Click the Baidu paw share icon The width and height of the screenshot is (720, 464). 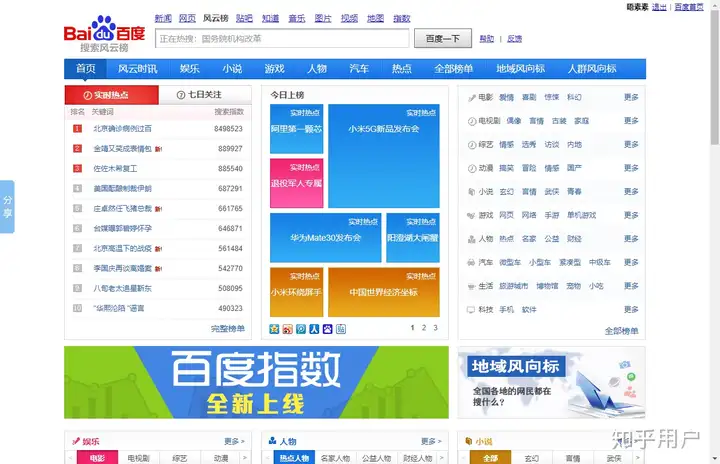pos(327,329)
